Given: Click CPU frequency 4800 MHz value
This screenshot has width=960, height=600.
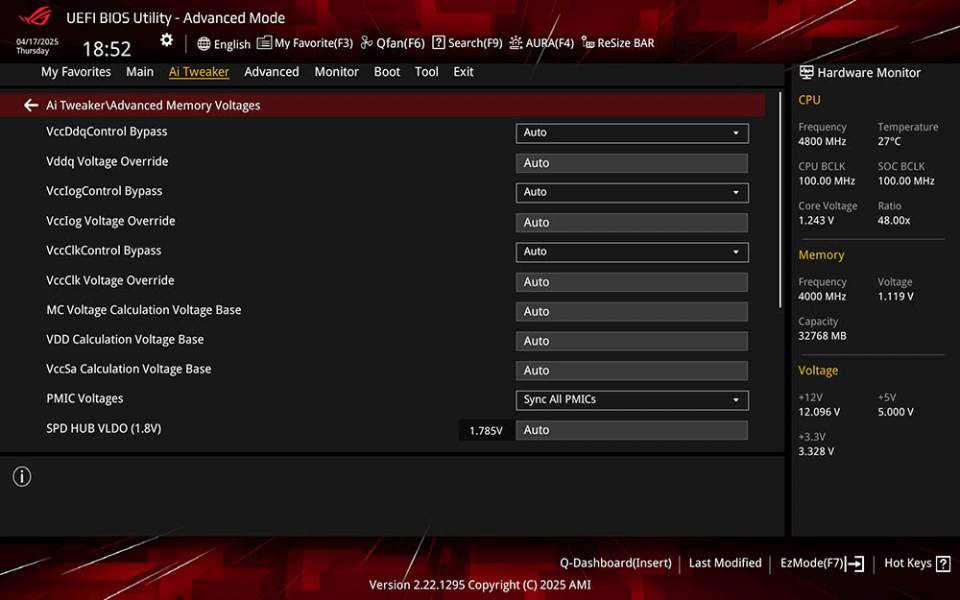Looking at the screenshot, I should point(822,141).
